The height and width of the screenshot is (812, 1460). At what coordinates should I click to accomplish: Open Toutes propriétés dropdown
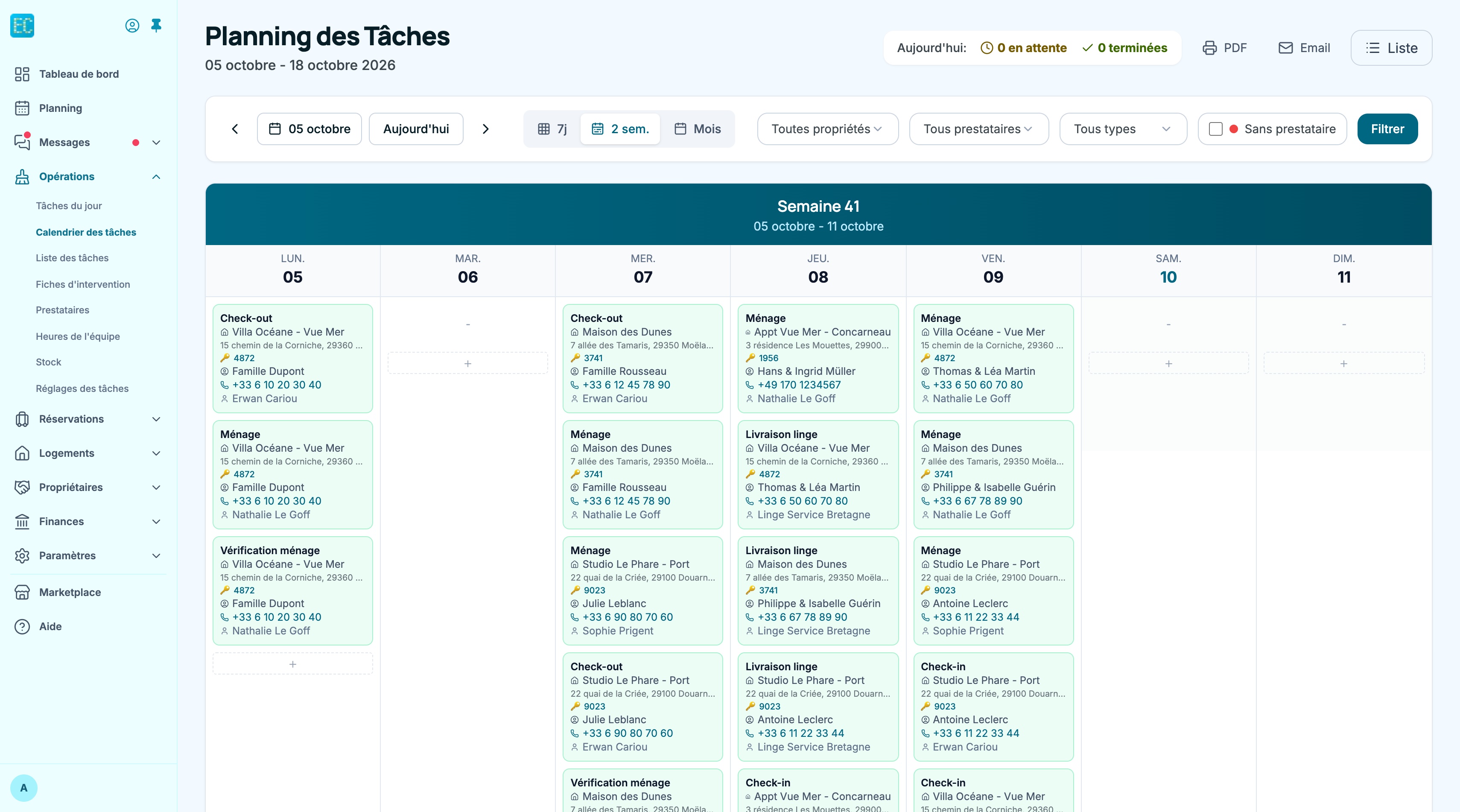(827, 129)
